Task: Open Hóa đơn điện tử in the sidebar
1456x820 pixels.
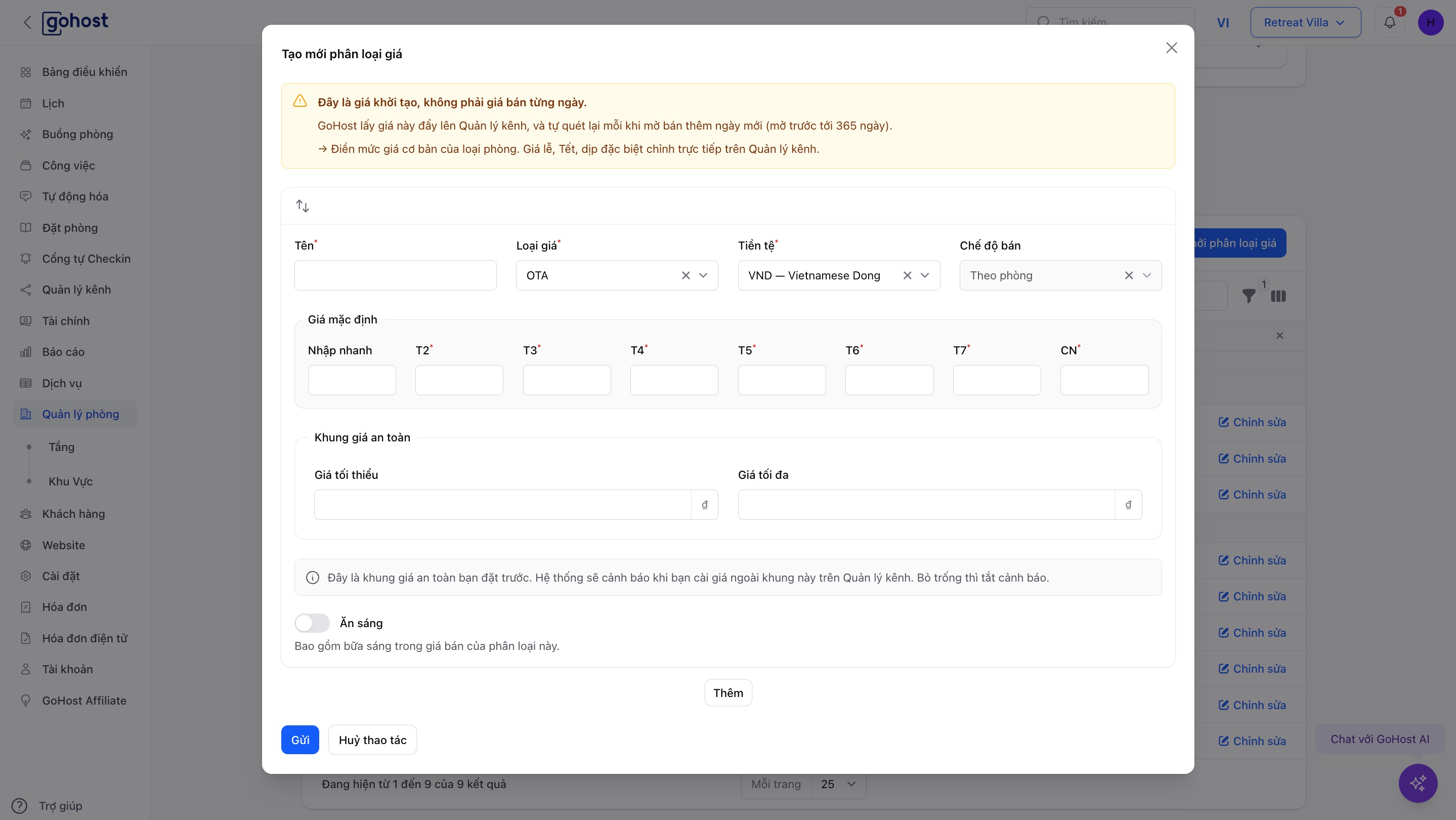Action: tap(74, 638)
